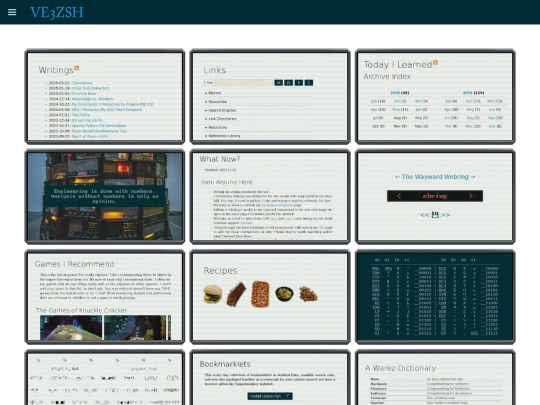Select the burger recipe image

point(213,294)
